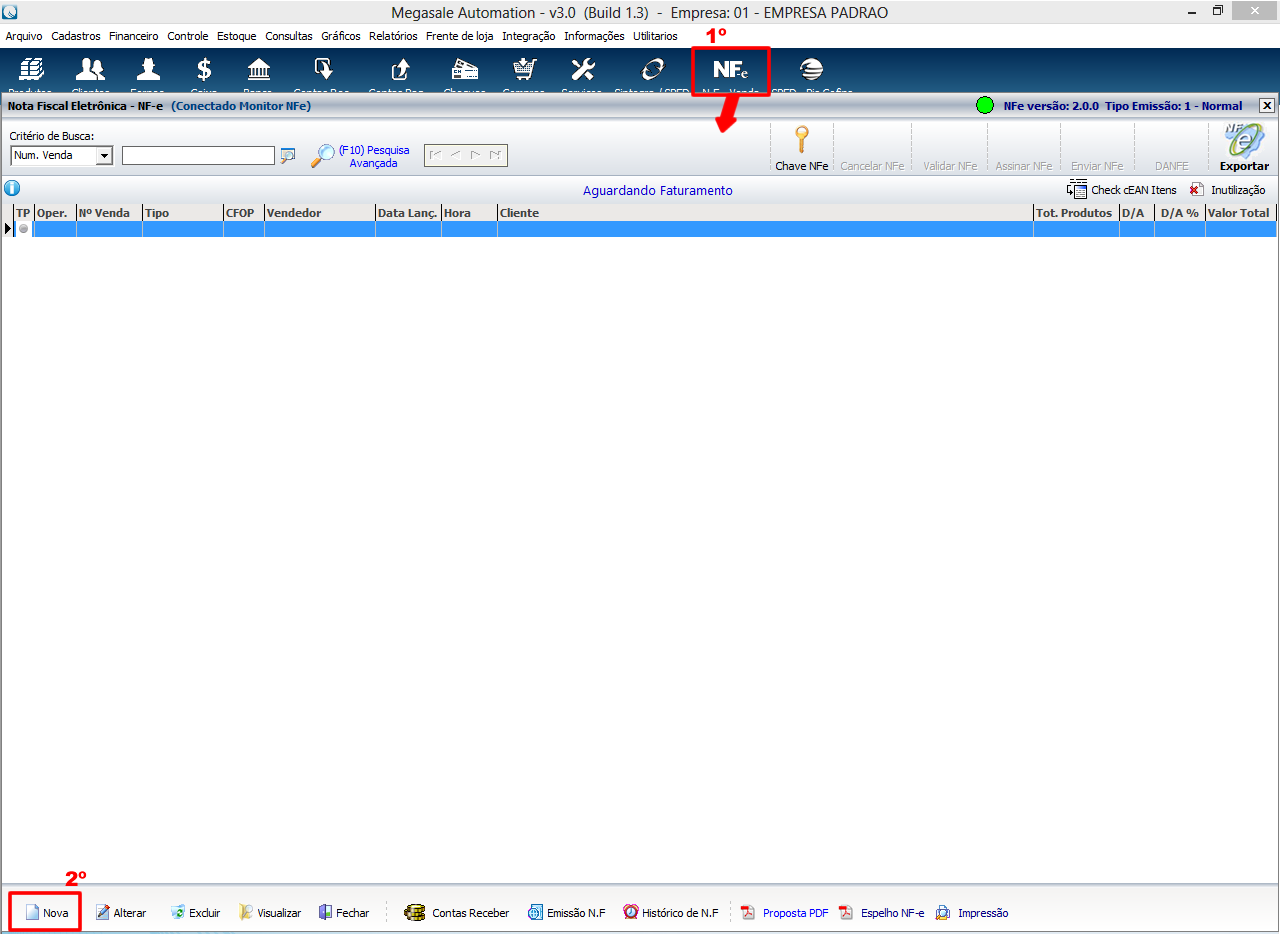This screenshot has width=1280, height=934.
Task: Click Nova to create new invoice
Action: click(x=46, y=913)
